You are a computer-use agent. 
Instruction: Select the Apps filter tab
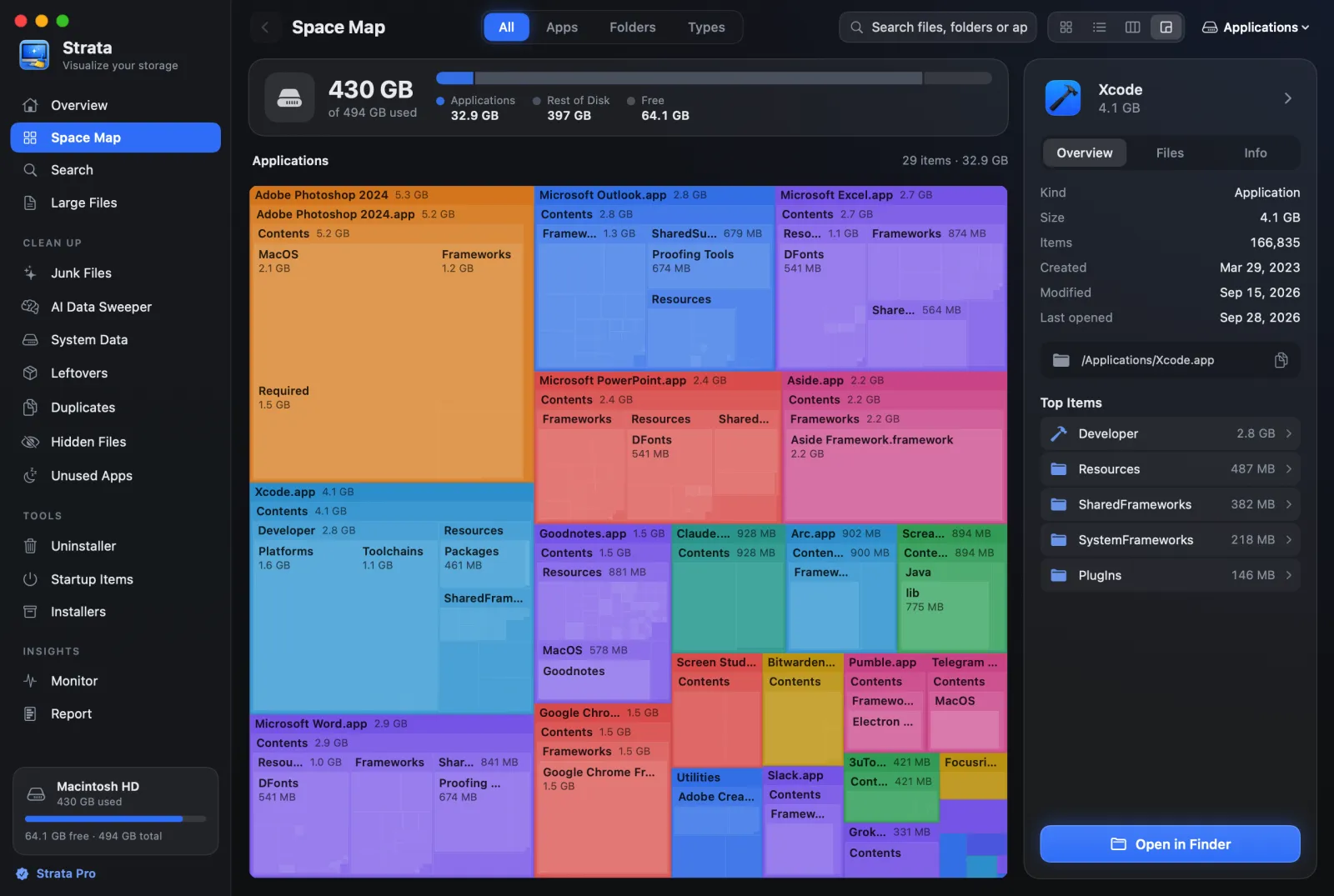click(x=562, y=28)
